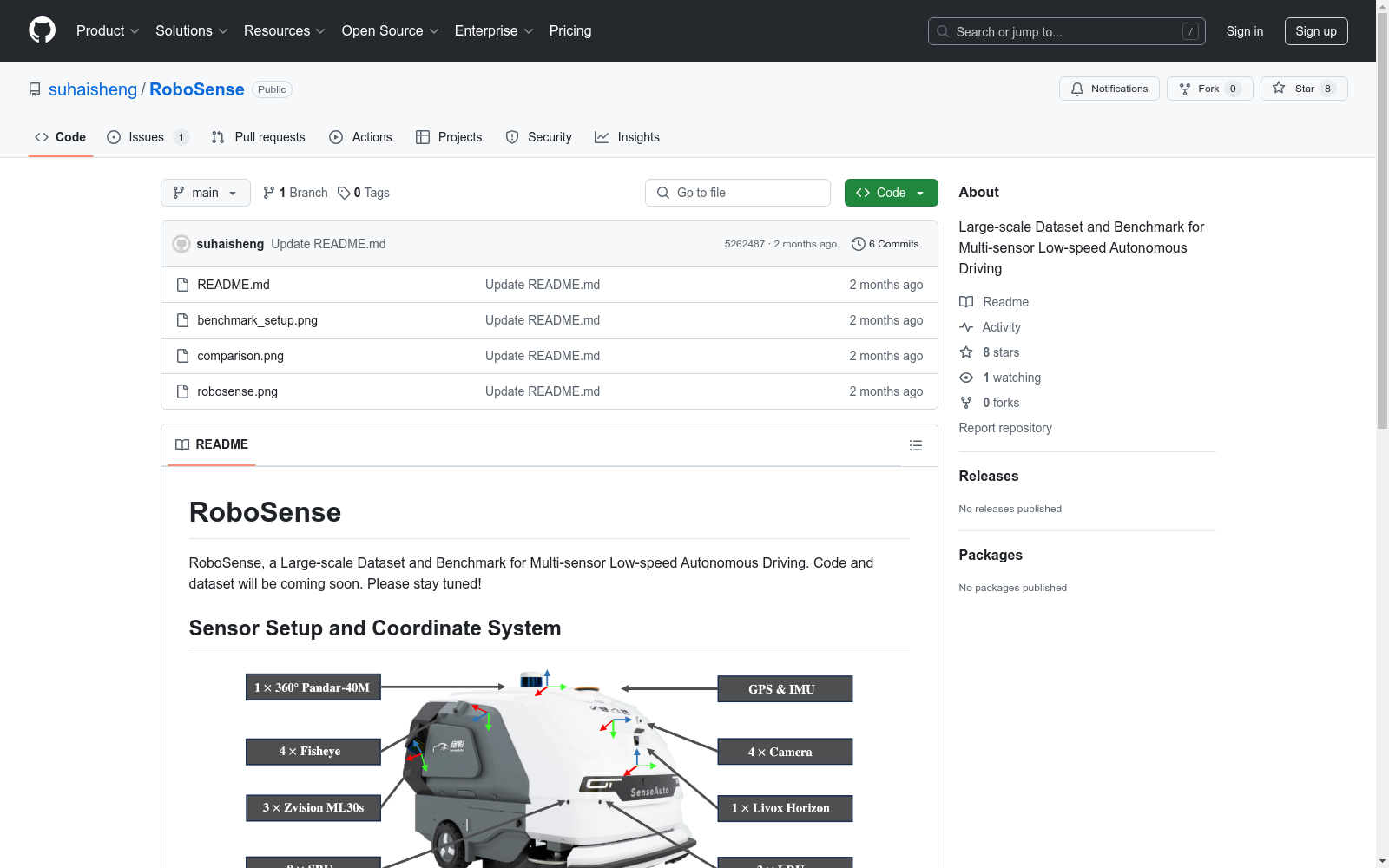View the 0 Tags link
This screenshot has height=868, width=1389.
364,193
